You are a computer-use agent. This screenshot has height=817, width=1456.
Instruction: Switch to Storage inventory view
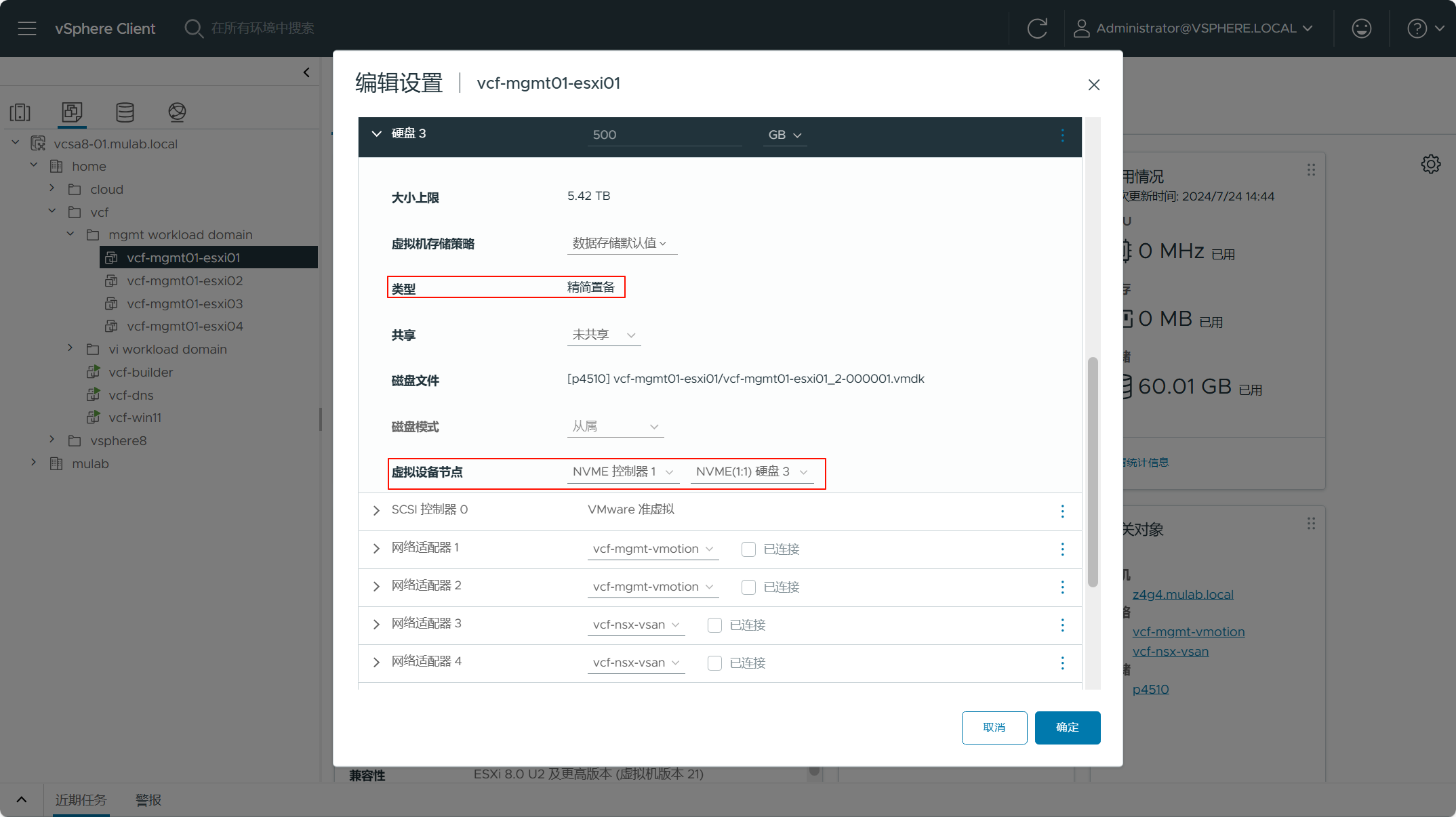click(x=125, y=112)
